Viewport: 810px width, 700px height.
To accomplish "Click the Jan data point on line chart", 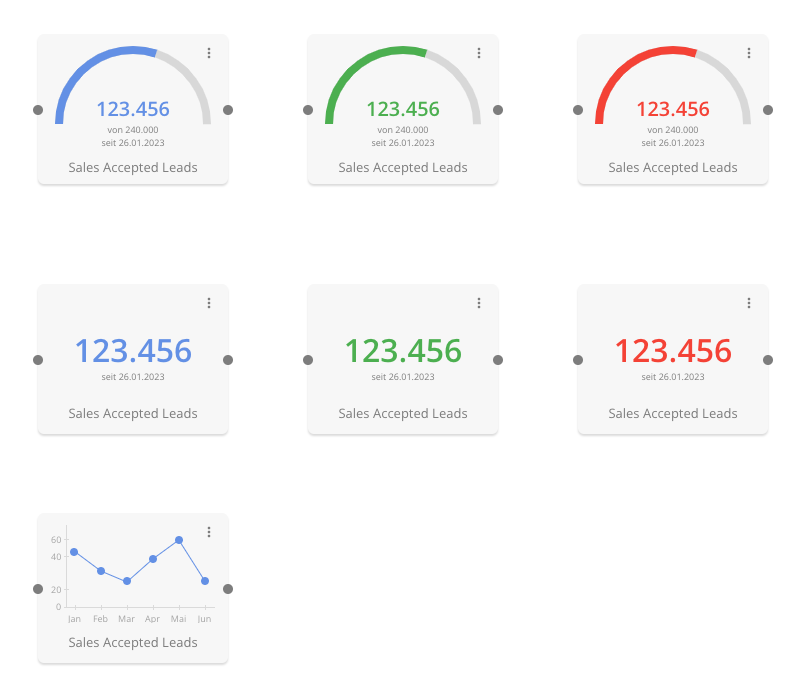I will (x=74, y=552).
